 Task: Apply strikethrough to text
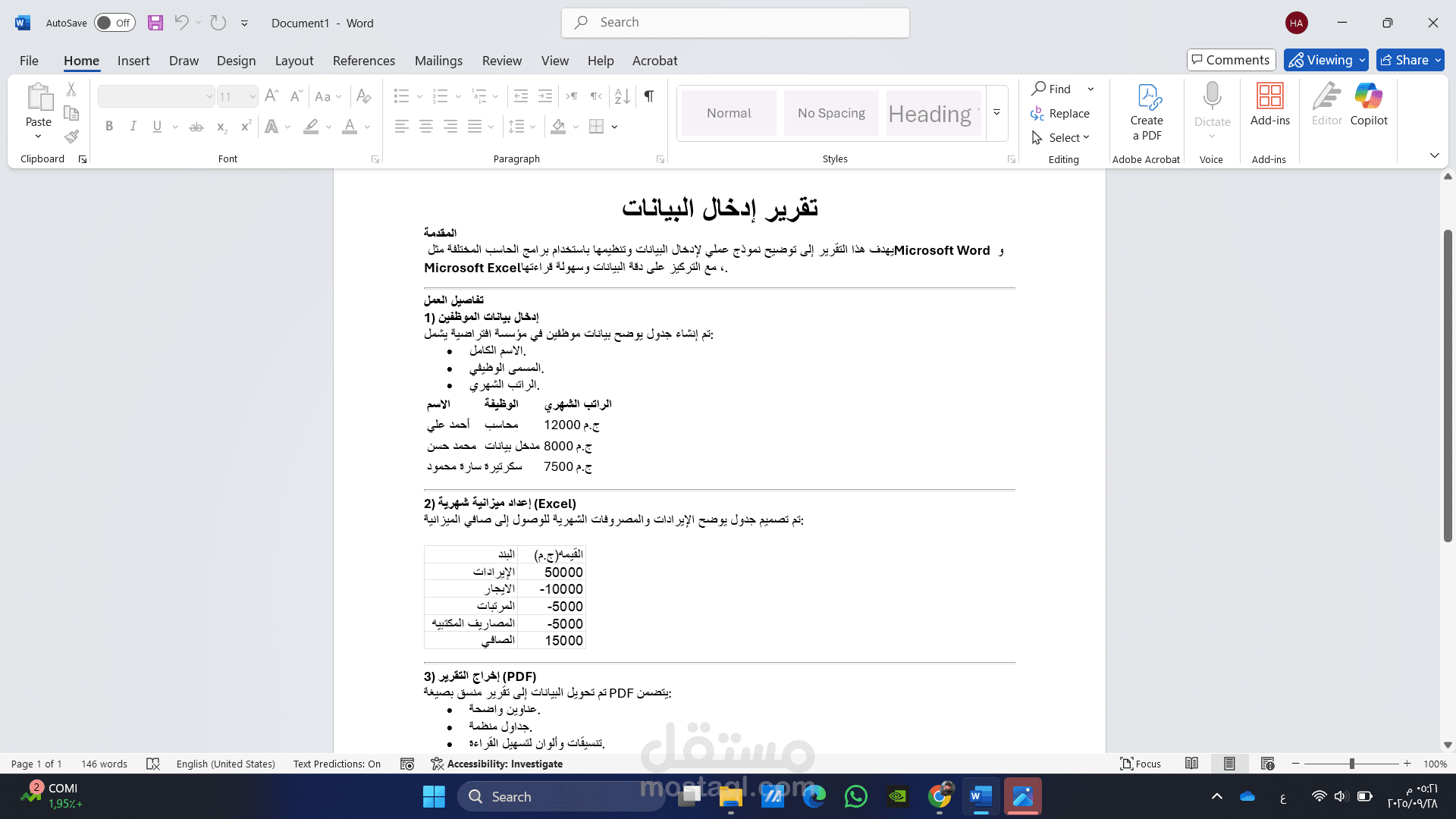coord(196,126)
